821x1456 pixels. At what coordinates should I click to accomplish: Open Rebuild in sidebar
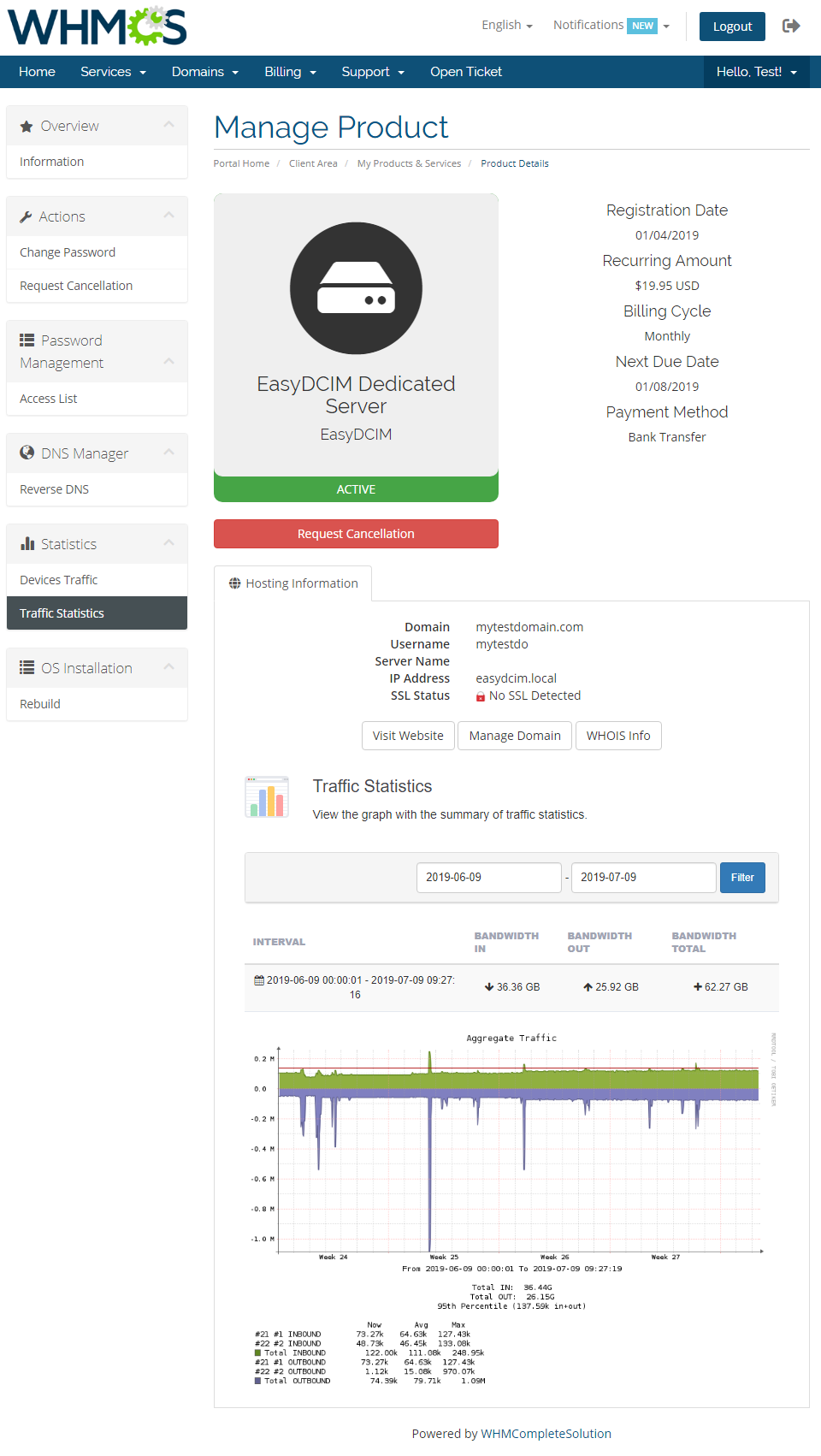pyautogui.click(x=97, y=704)
